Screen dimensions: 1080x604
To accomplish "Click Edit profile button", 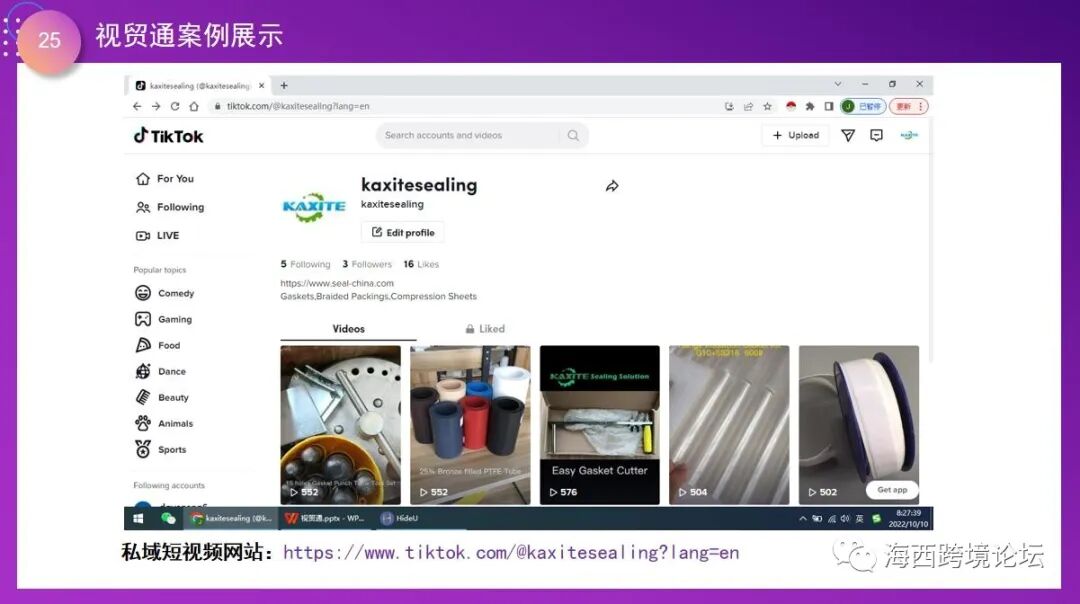I will (x=403, y=232).
